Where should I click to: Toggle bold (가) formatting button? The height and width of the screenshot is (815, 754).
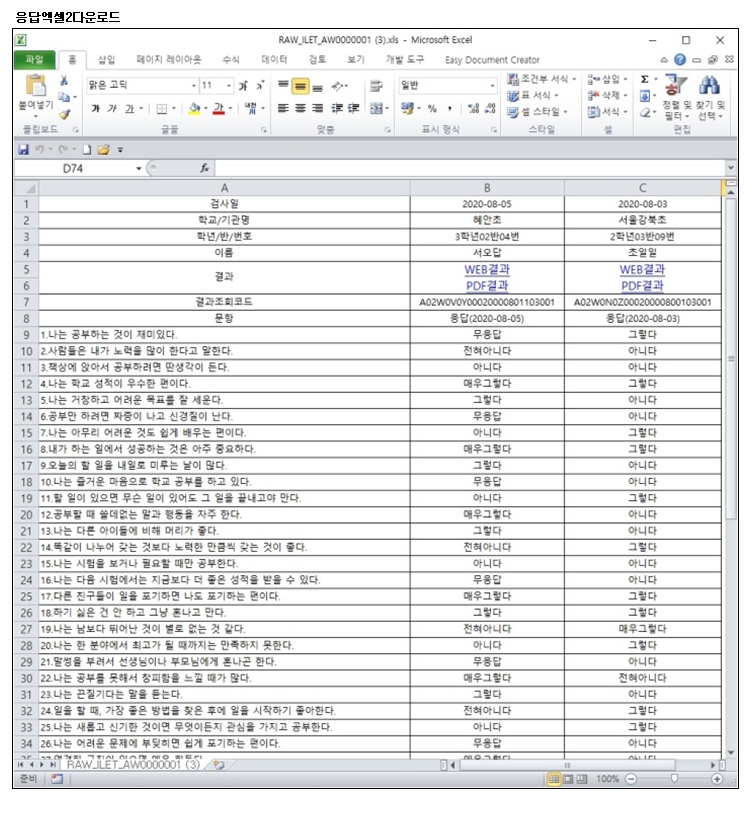pos(96,108)
